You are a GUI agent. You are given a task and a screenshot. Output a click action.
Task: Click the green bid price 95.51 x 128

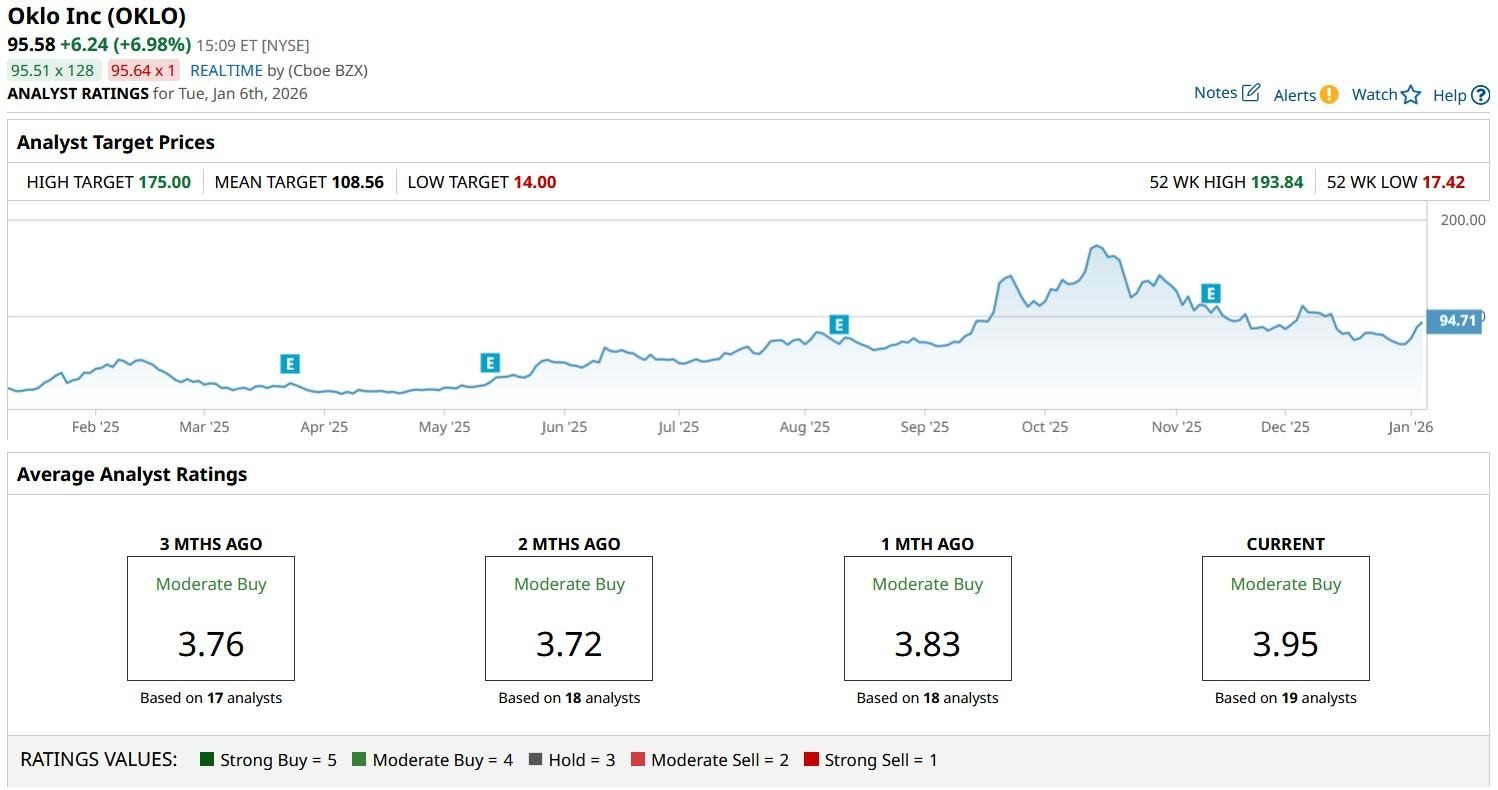click(52, 71)
